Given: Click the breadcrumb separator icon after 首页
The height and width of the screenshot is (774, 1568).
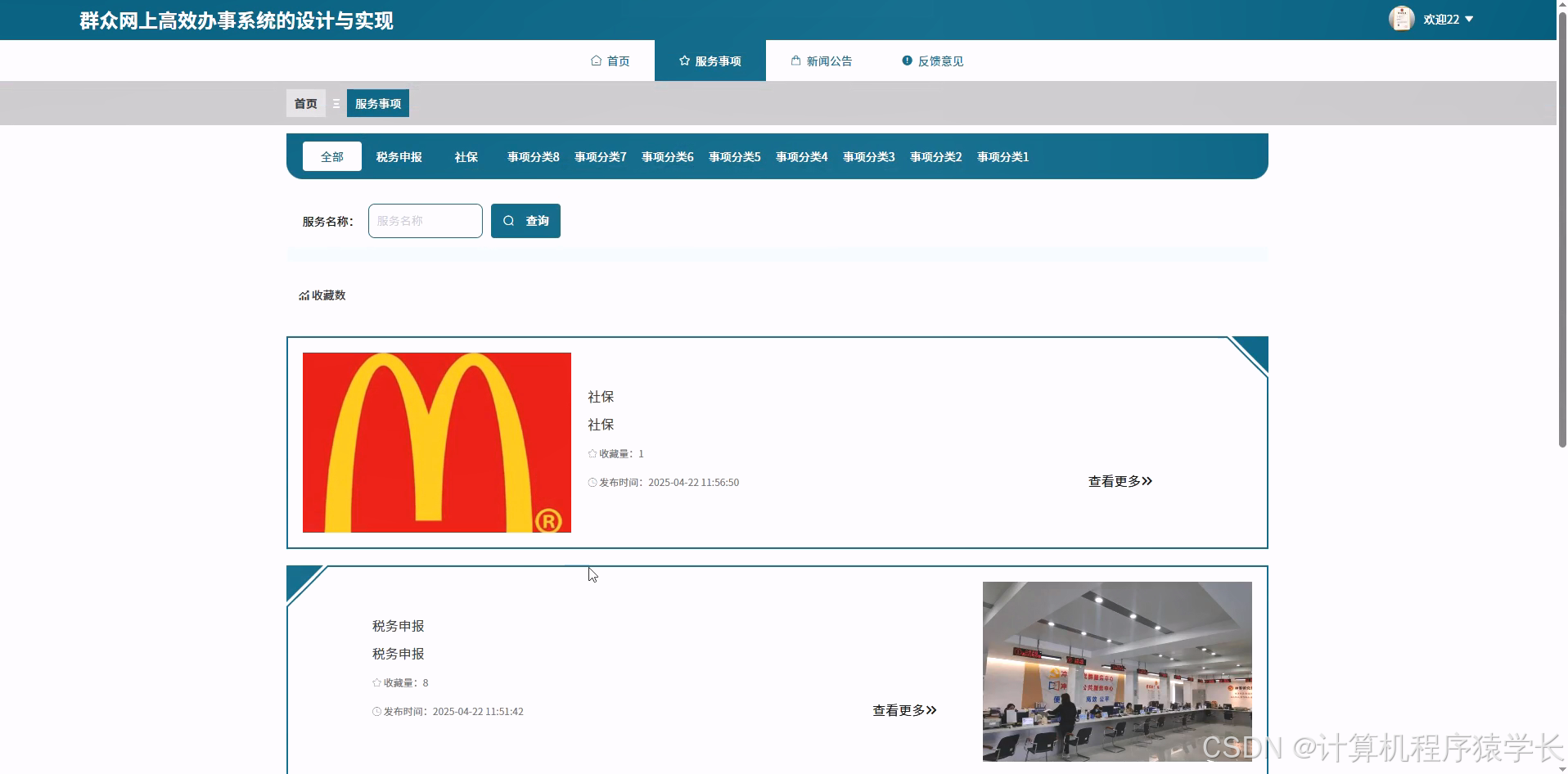Looking at the screenshot, I should (336, 103).
